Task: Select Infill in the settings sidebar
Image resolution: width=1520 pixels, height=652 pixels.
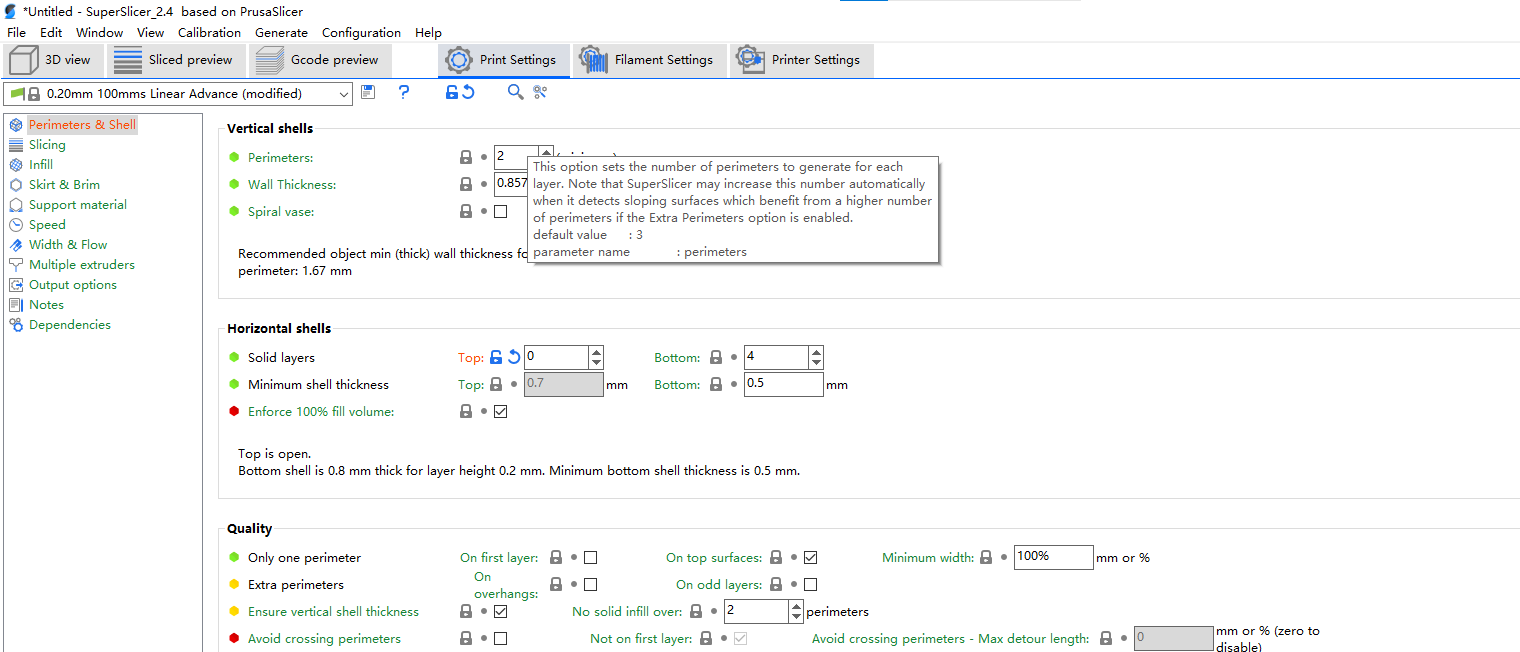Action: 41,164
